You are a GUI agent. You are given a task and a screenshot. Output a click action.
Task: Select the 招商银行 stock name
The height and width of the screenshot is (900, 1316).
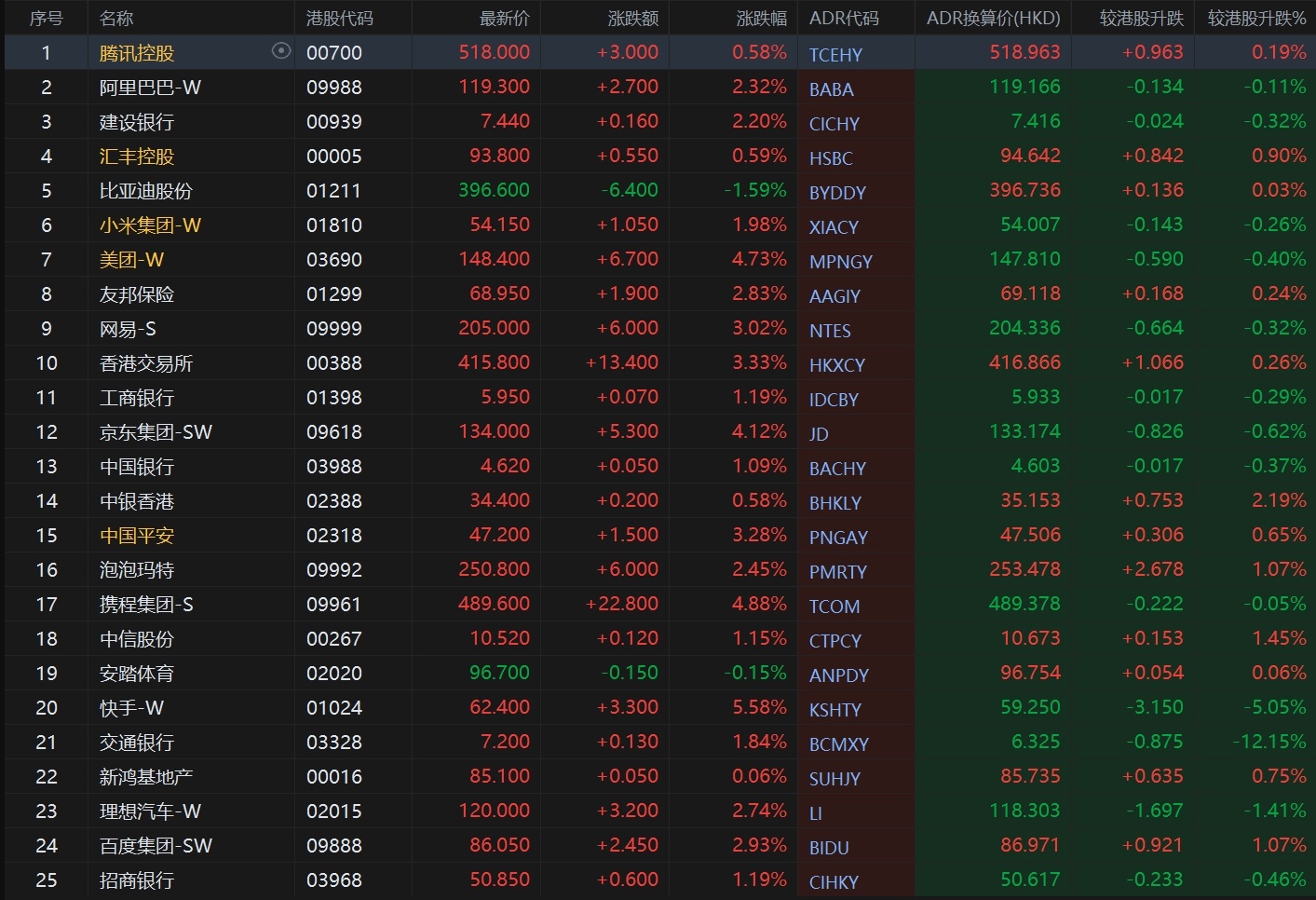coord(136,880)
